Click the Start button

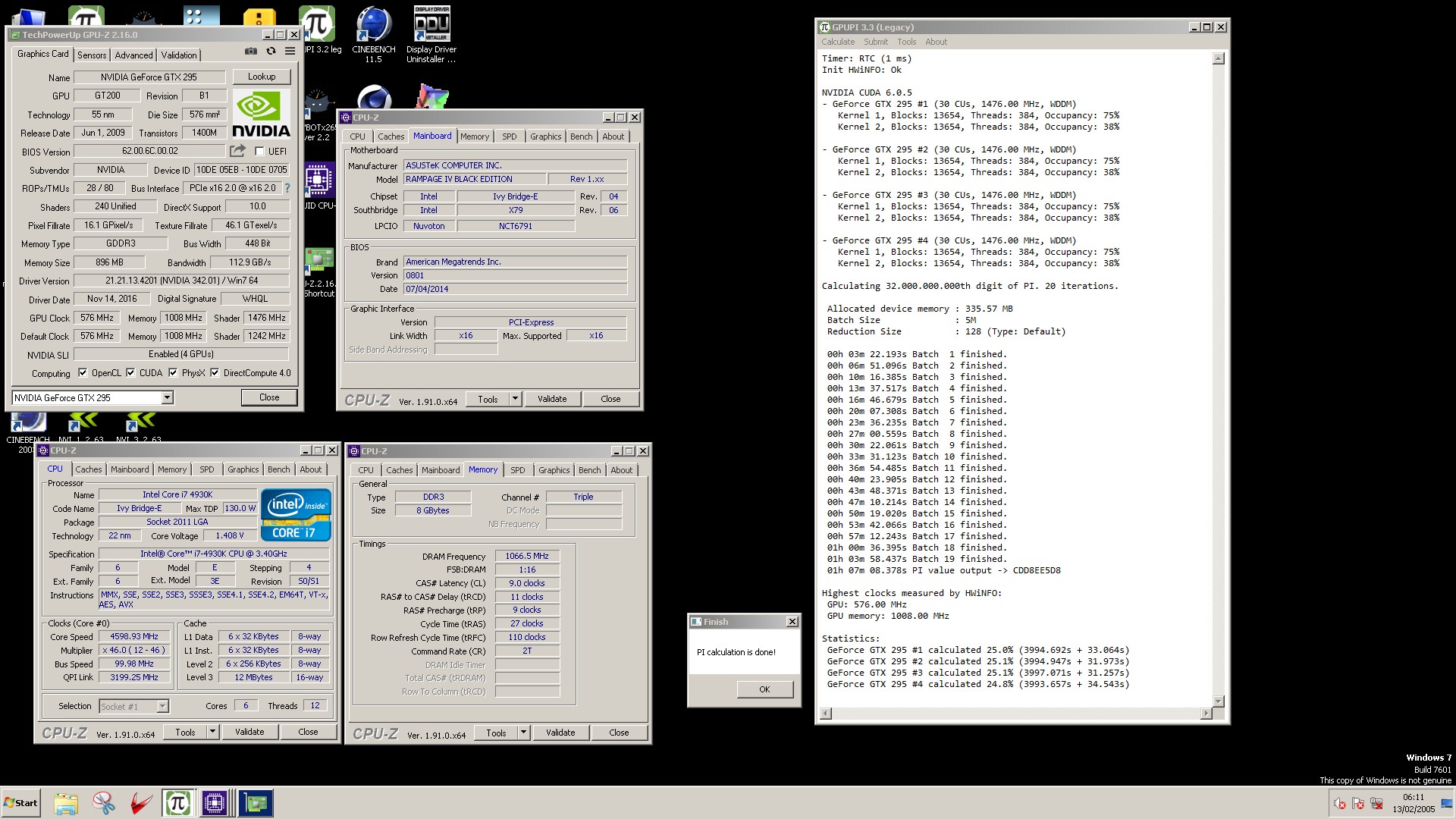pyautogui.click(x=20, y=803)
